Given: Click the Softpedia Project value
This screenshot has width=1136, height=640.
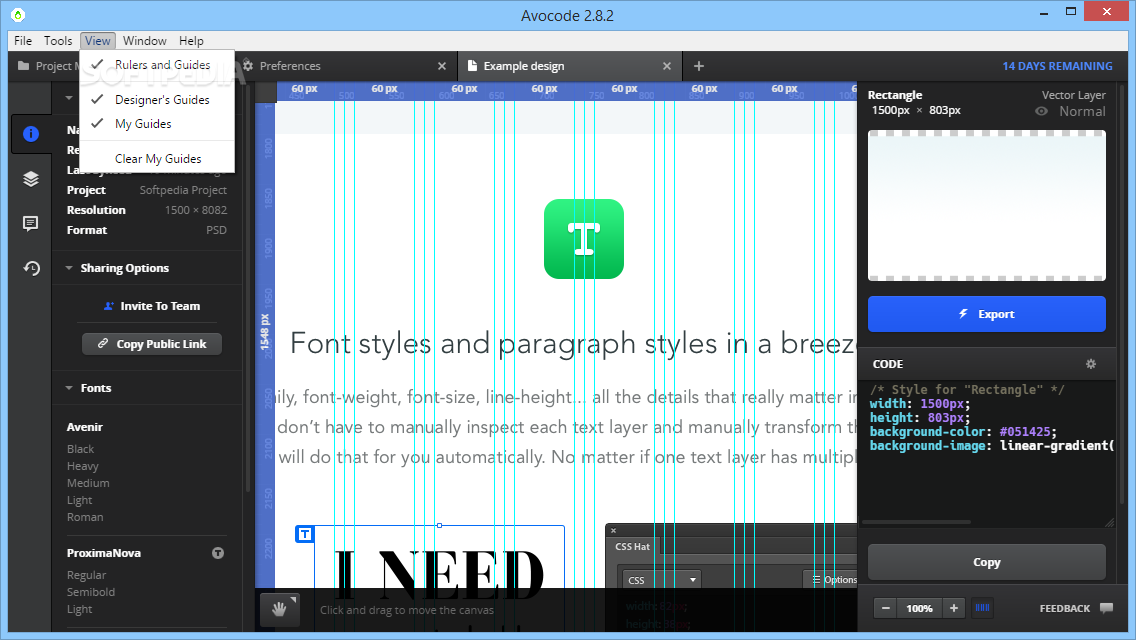Looking at the screenshot, I should pyautogui.click(x=183, y=190).
